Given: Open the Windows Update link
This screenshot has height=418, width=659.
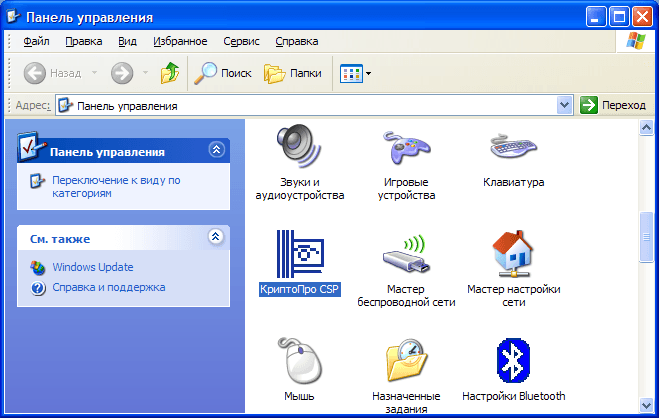Looking at the screenshot, I should point(92,267).
